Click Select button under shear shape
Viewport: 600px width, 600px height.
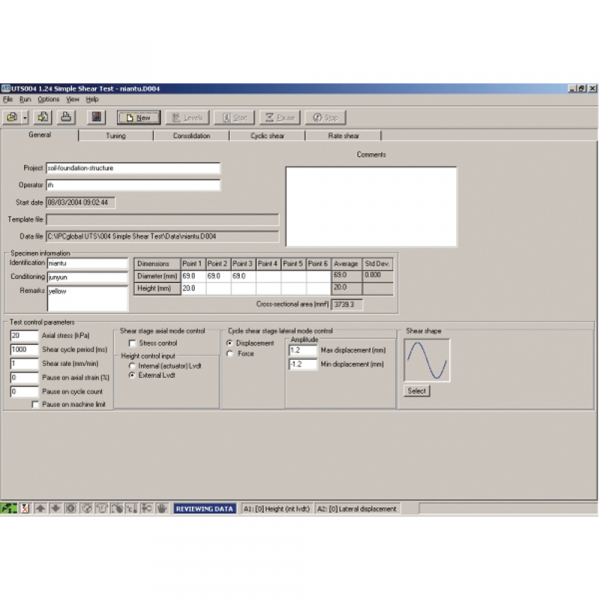point(417,391)
